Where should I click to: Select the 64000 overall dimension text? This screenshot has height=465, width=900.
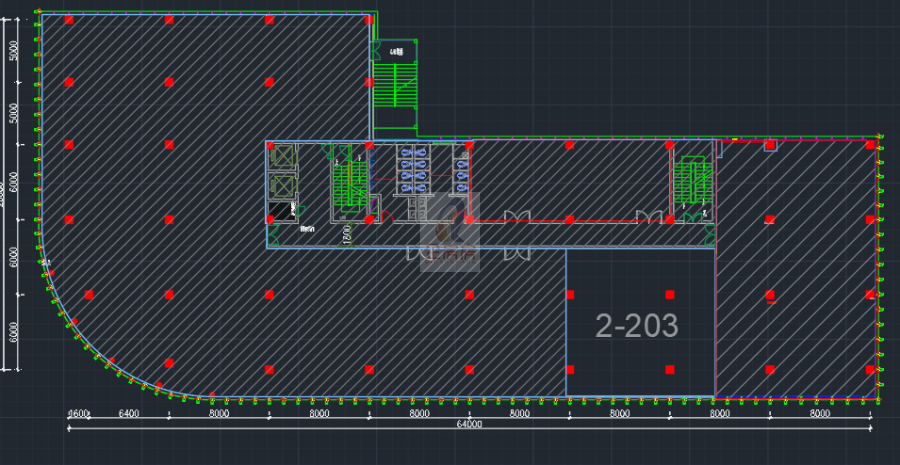469,424
